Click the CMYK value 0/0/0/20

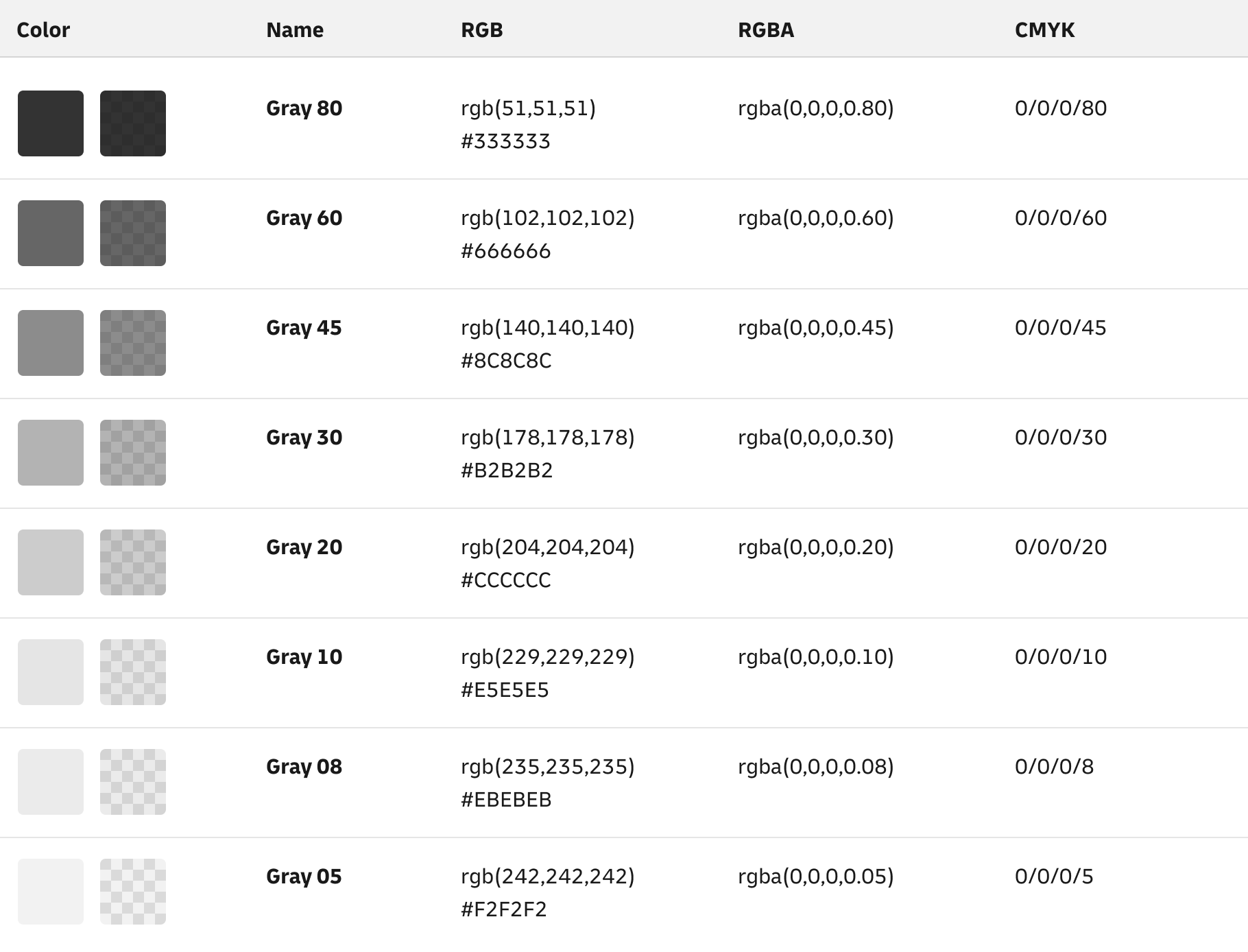point(1060,547)
